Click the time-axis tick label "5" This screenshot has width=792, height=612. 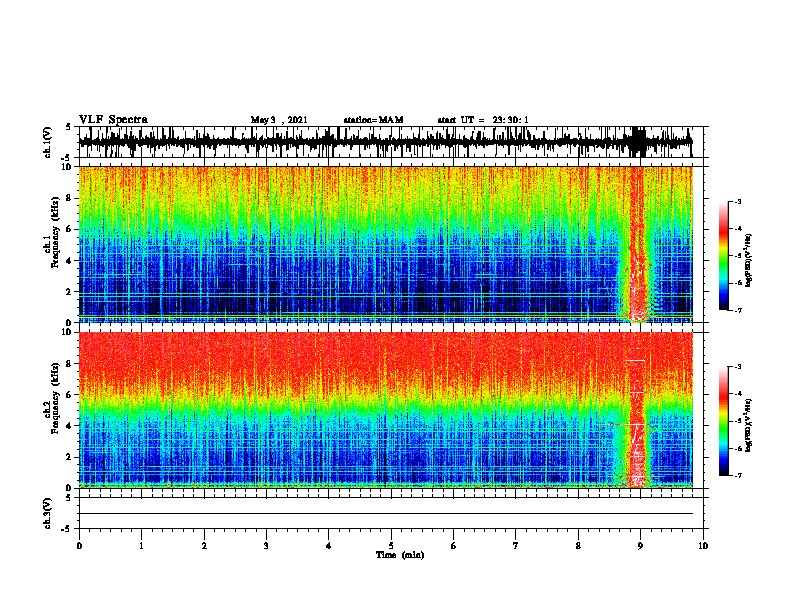(x=391, y=546)
